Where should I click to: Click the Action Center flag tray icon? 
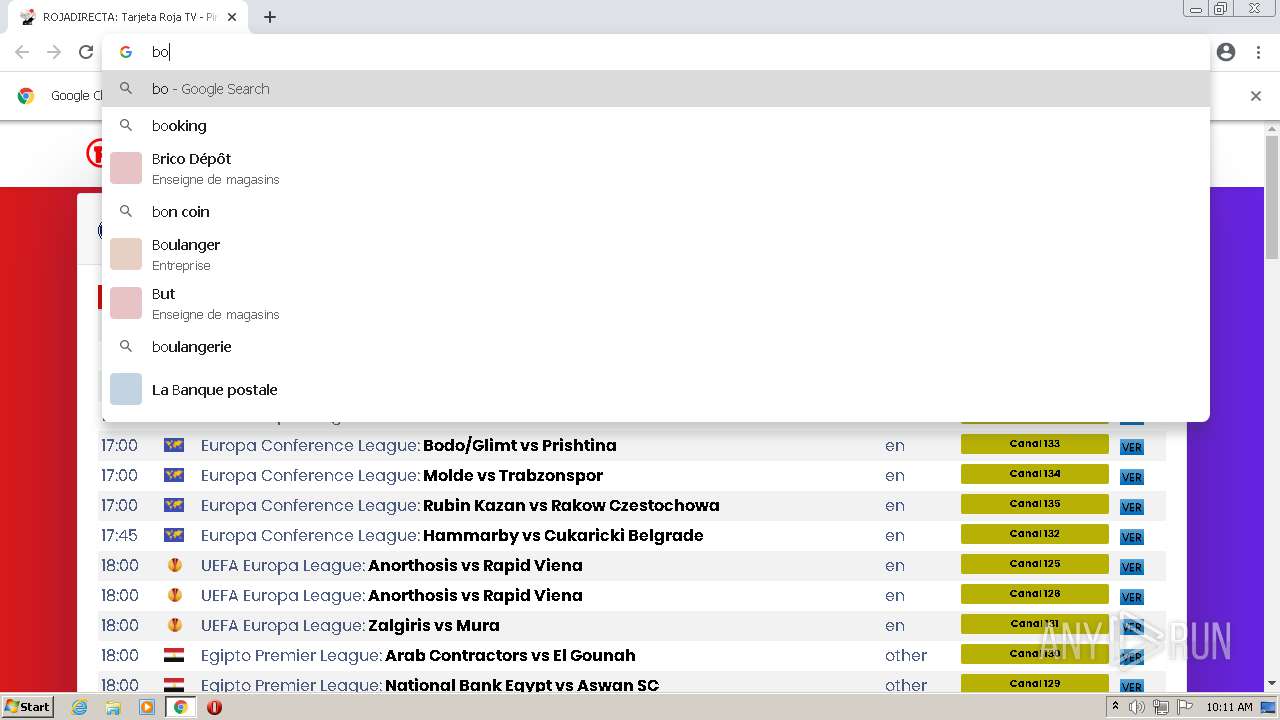tap(1184, 707)
